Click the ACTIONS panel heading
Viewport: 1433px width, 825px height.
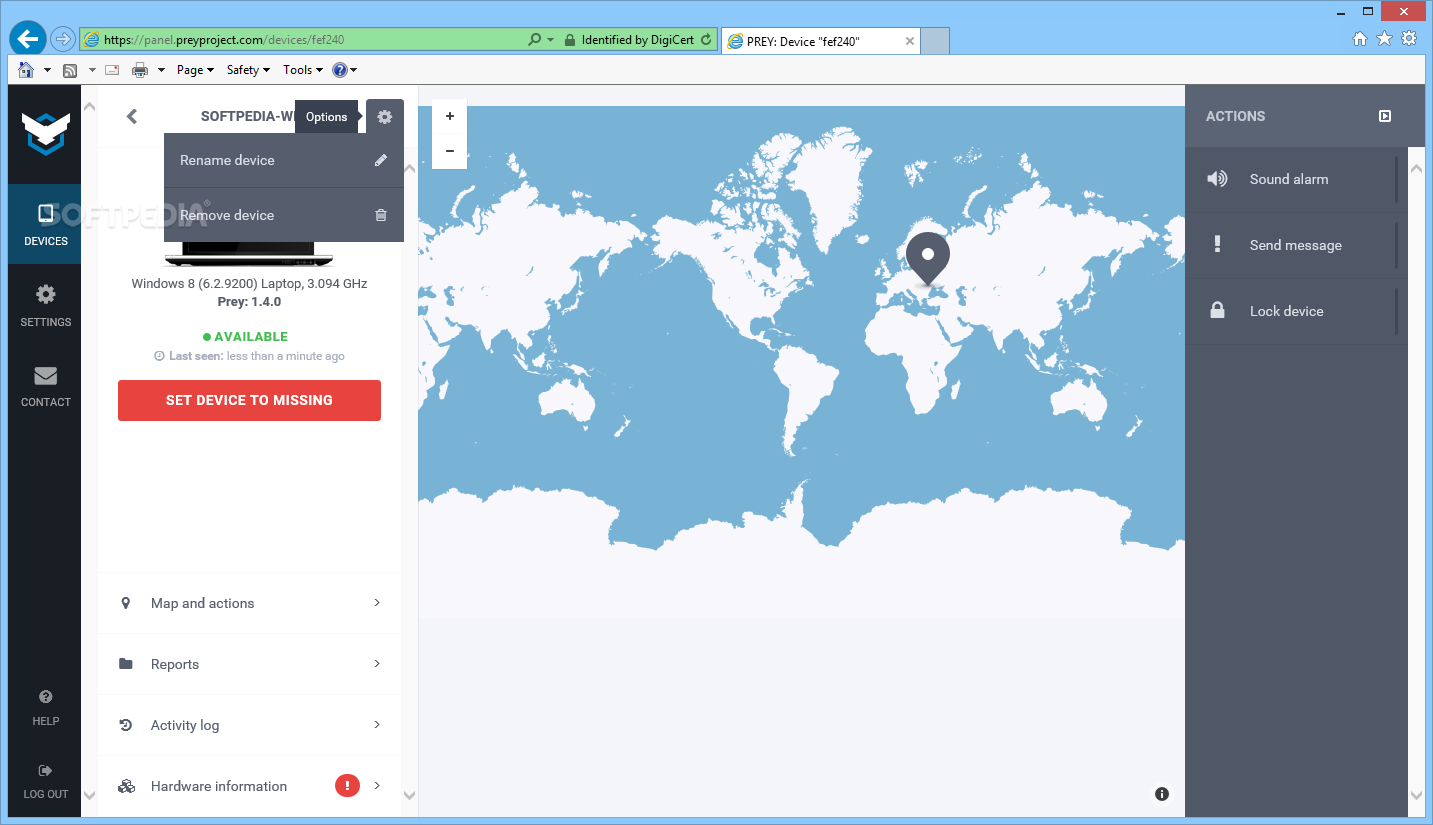1236,116
